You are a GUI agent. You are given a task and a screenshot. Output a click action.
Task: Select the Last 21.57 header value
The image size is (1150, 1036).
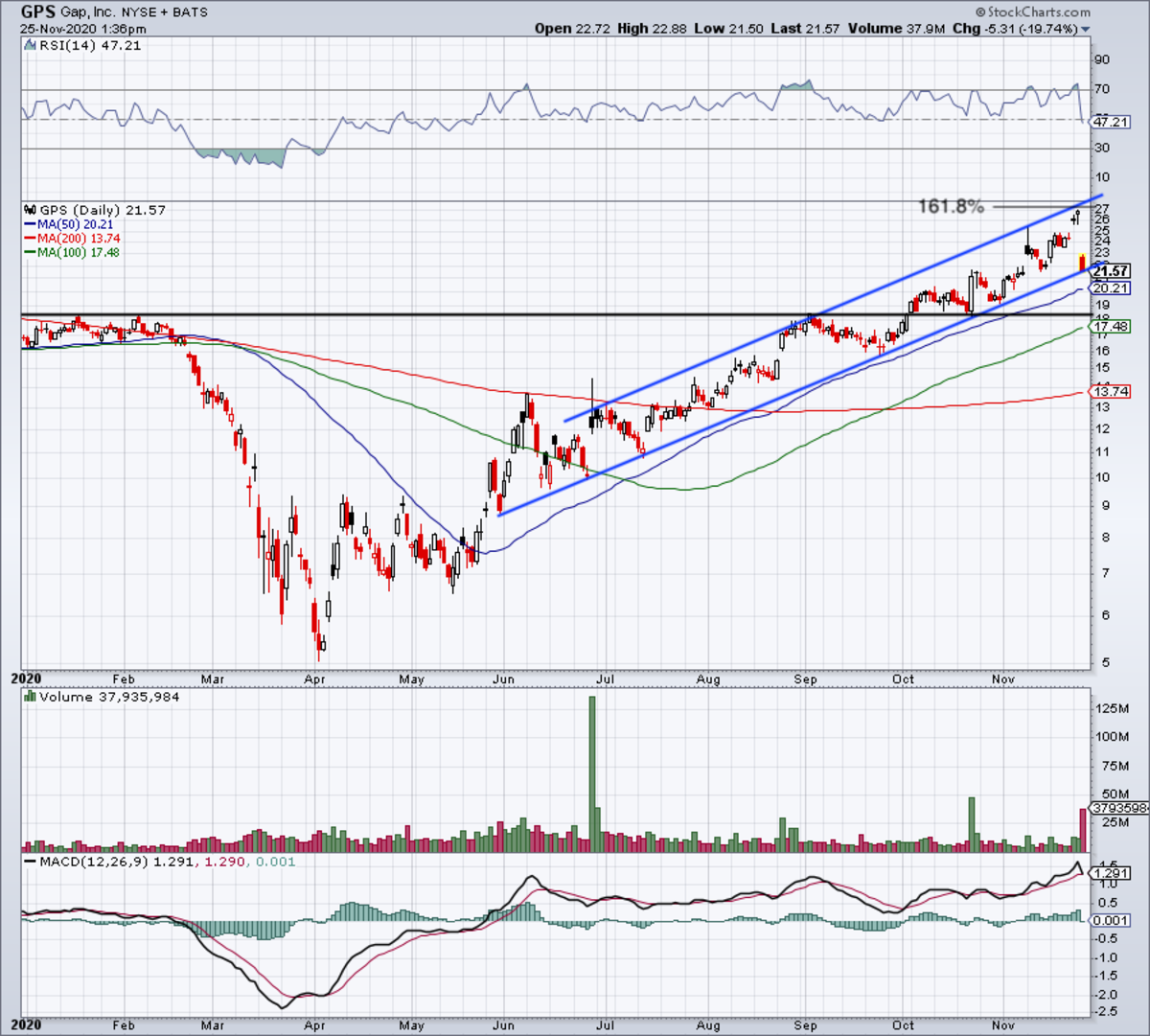click(805, 29)
